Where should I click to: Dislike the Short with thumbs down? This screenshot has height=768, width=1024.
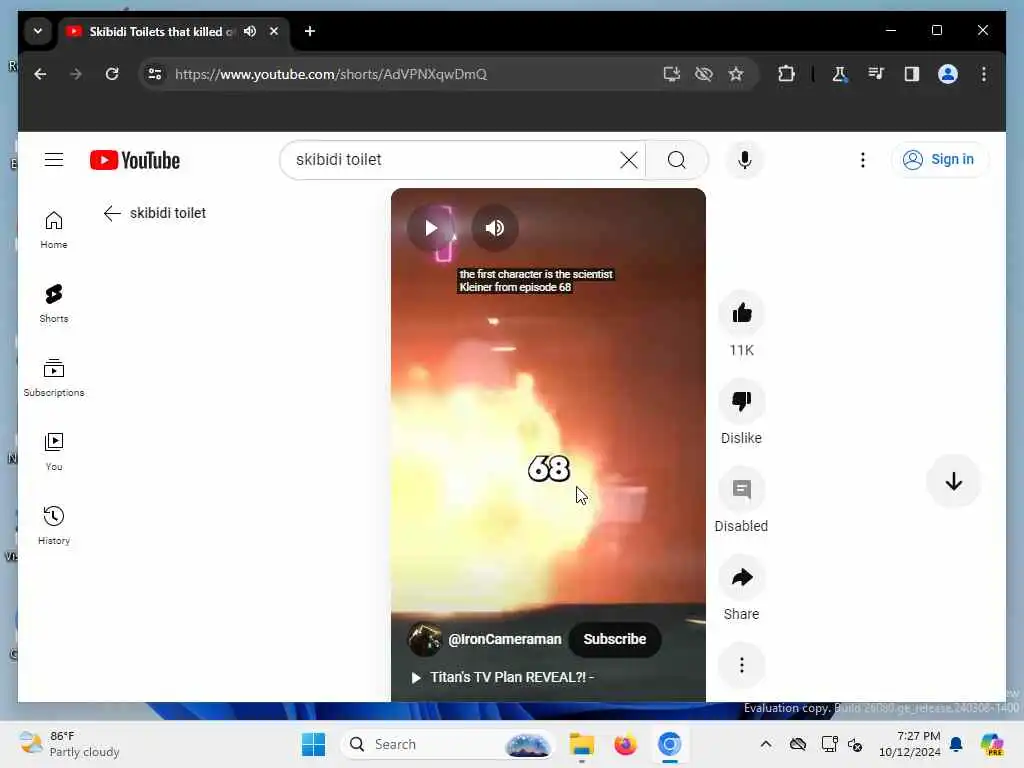tap(741, 401)
